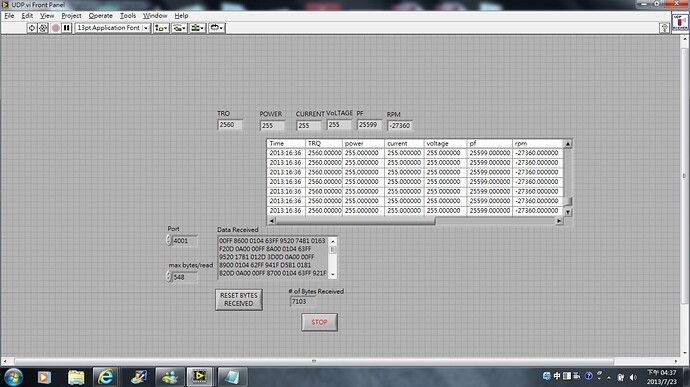Open Internet Explorer from the taskbar
The width and height of the screenshot is (690, 387).
(105, 377)
